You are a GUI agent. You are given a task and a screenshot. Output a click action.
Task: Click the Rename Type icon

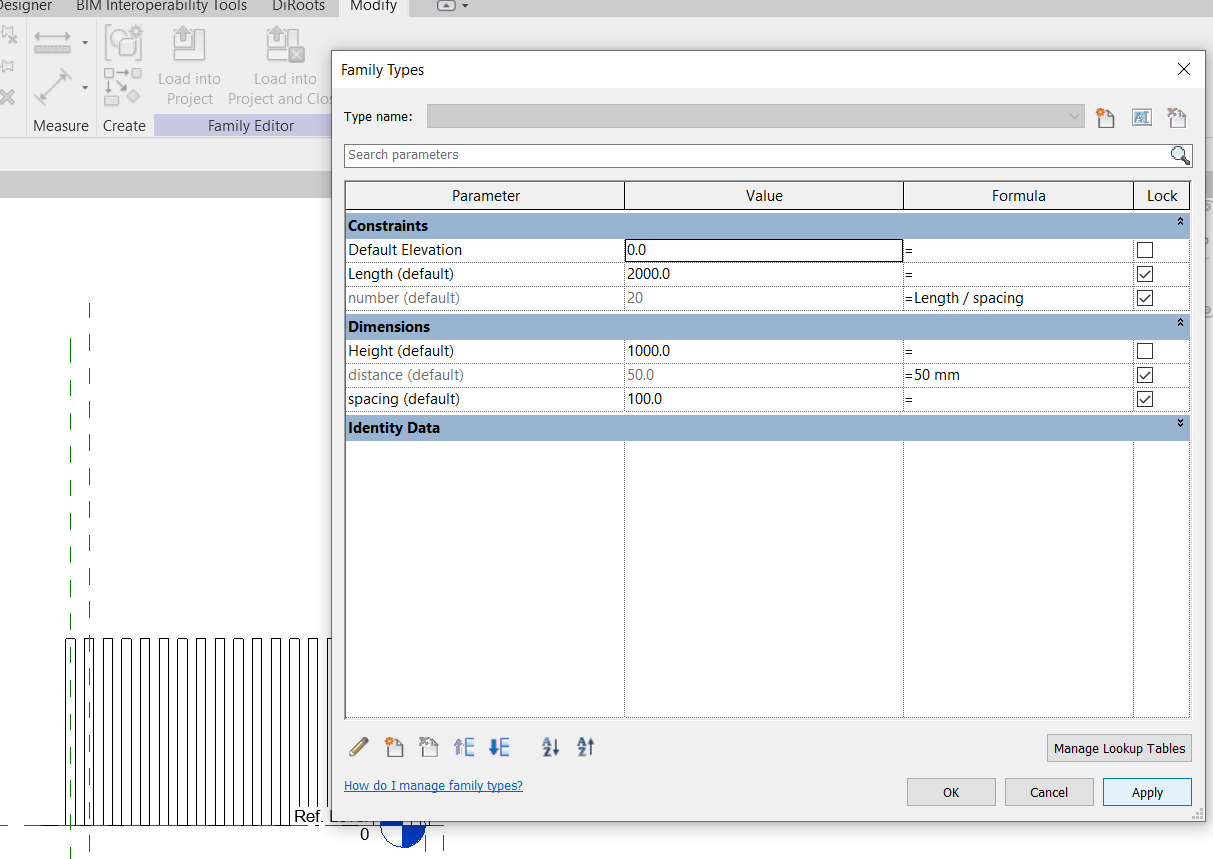[1141, 117]
